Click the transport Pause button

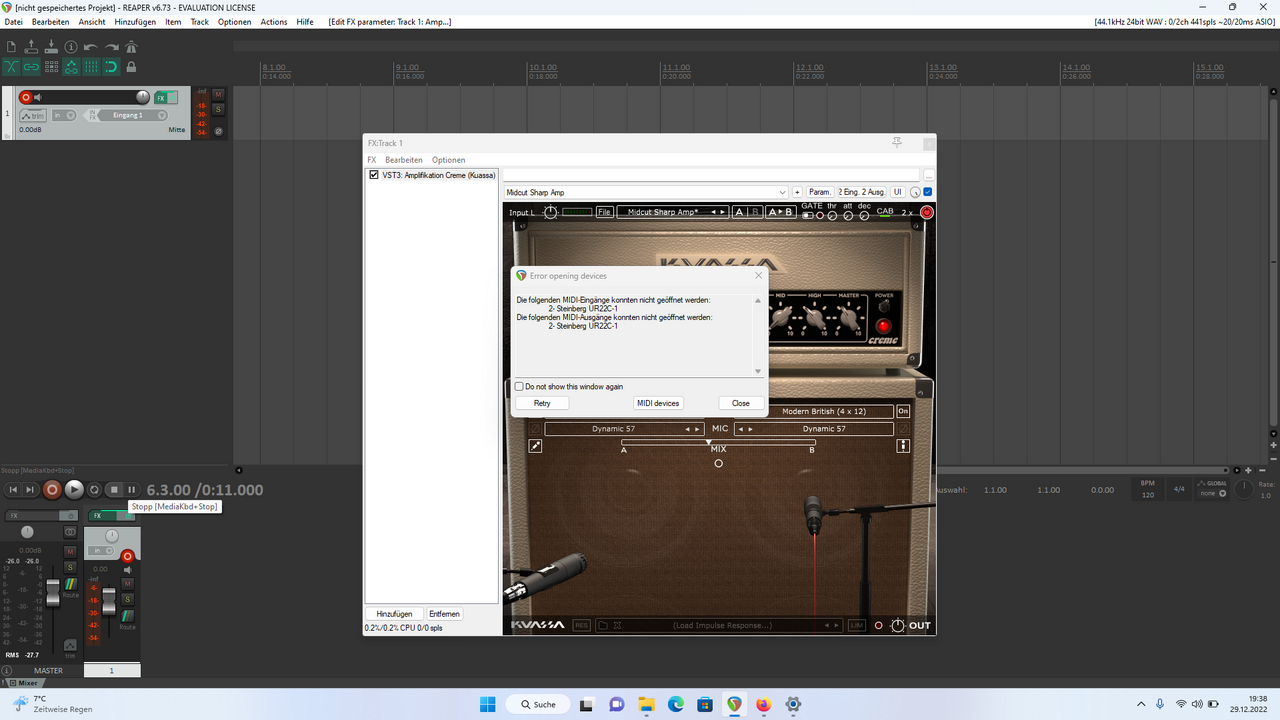tap(132, 490)
